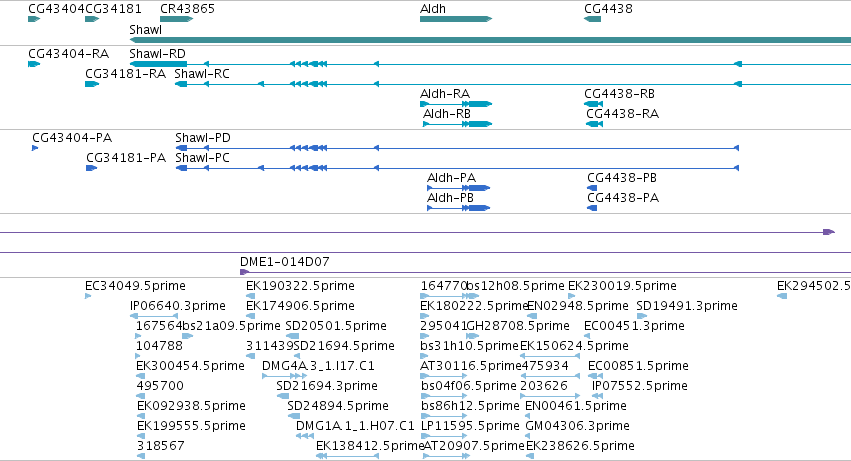The image size is (851, 461).
Task: Click EST EK190322.5prime
Action: point(300,286)
